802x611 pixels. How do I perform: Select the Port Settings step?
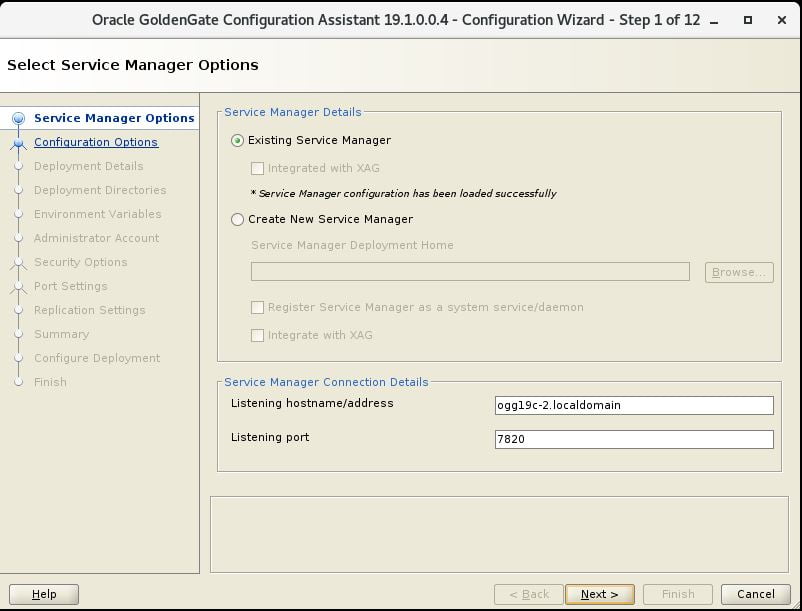pyautogui.click(x=71, y=286)
